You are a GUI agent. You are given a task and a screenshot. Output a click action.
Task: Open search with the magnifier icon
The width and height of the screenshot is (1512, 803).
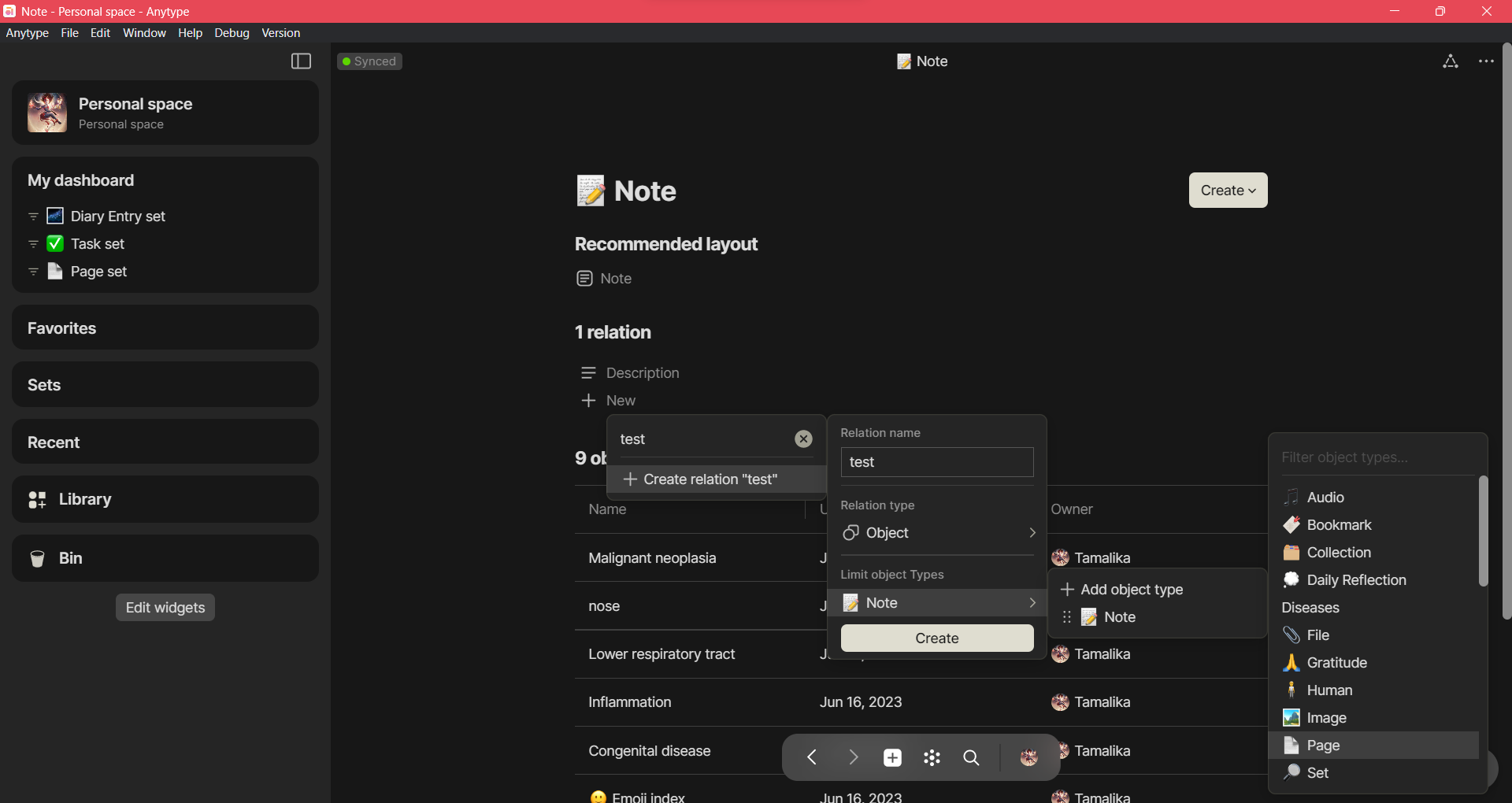coord(971,757)
